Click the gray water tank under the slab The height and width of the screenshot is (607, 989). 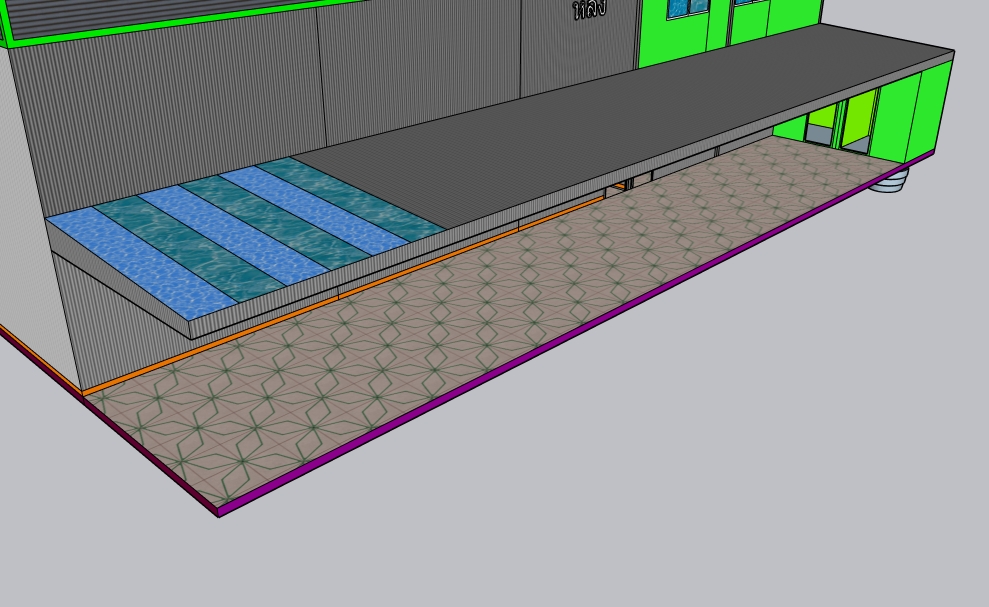893,181
